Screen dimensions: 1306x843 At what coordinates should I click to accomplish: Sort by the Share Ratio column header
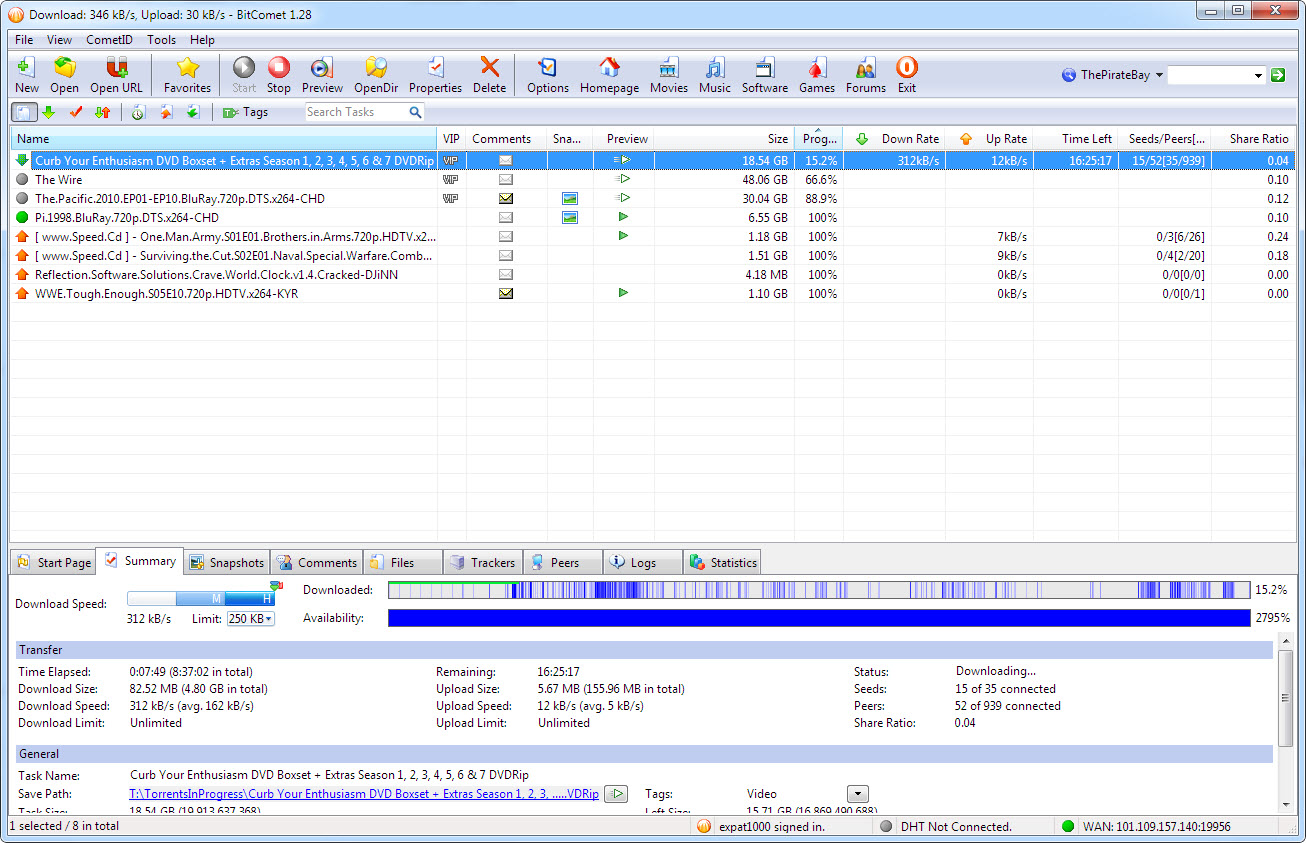(x=1253, y=139)
